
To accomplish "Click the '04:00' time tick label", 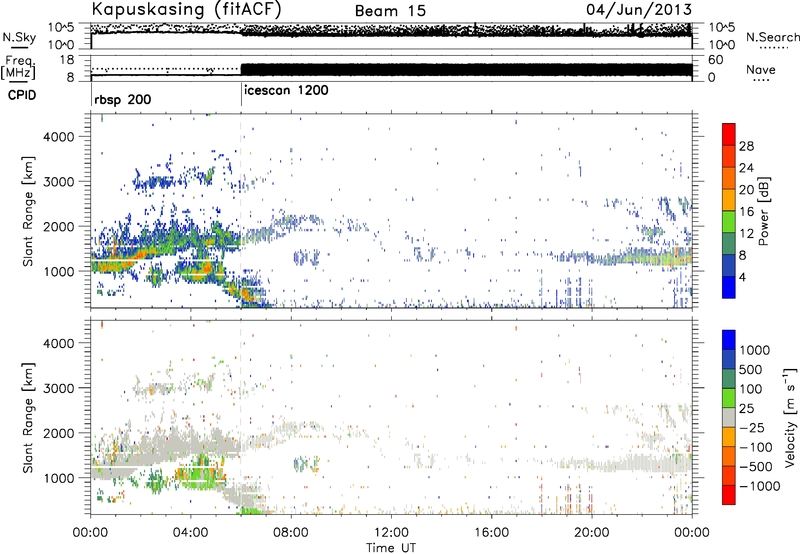I will 191,533.
